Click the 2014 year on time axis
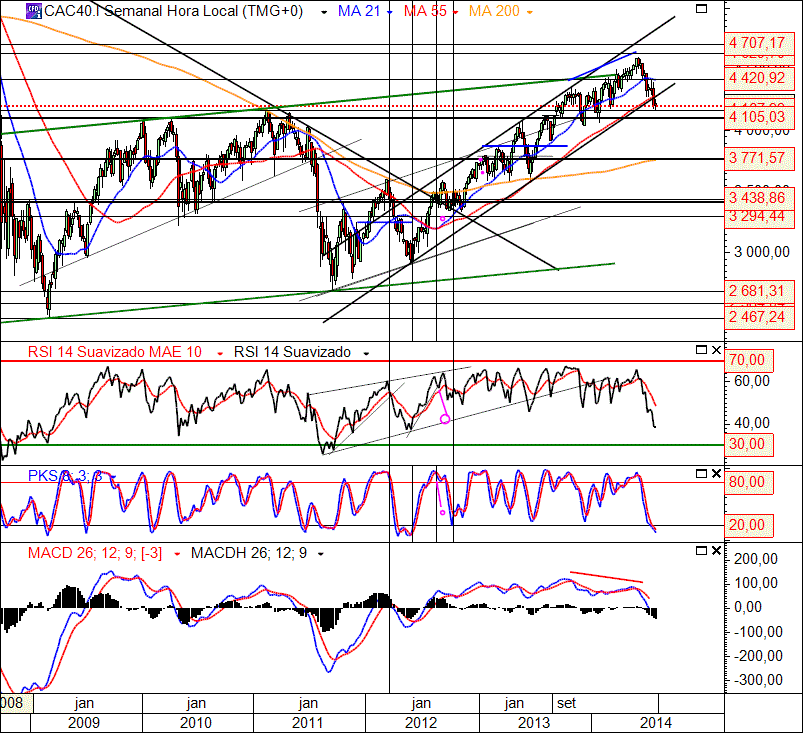The image size is (803, 733). click(656, 723)
